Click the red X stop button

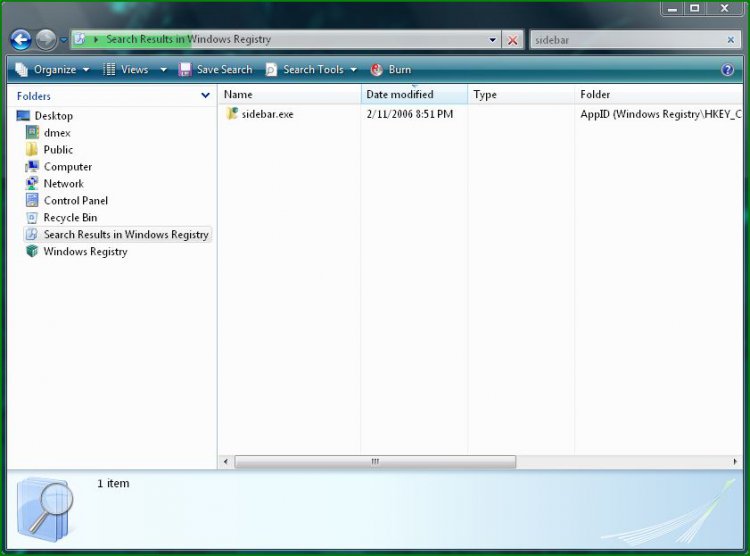point(512,40)
